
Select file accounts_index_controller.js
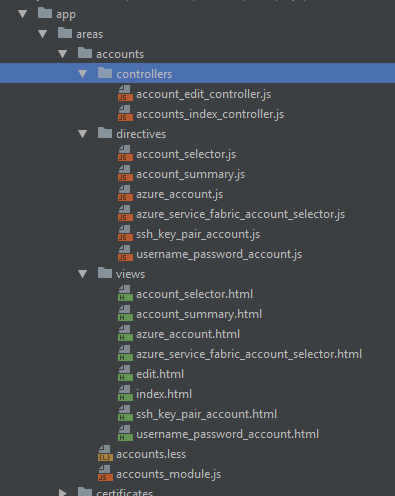pos(210,114)
